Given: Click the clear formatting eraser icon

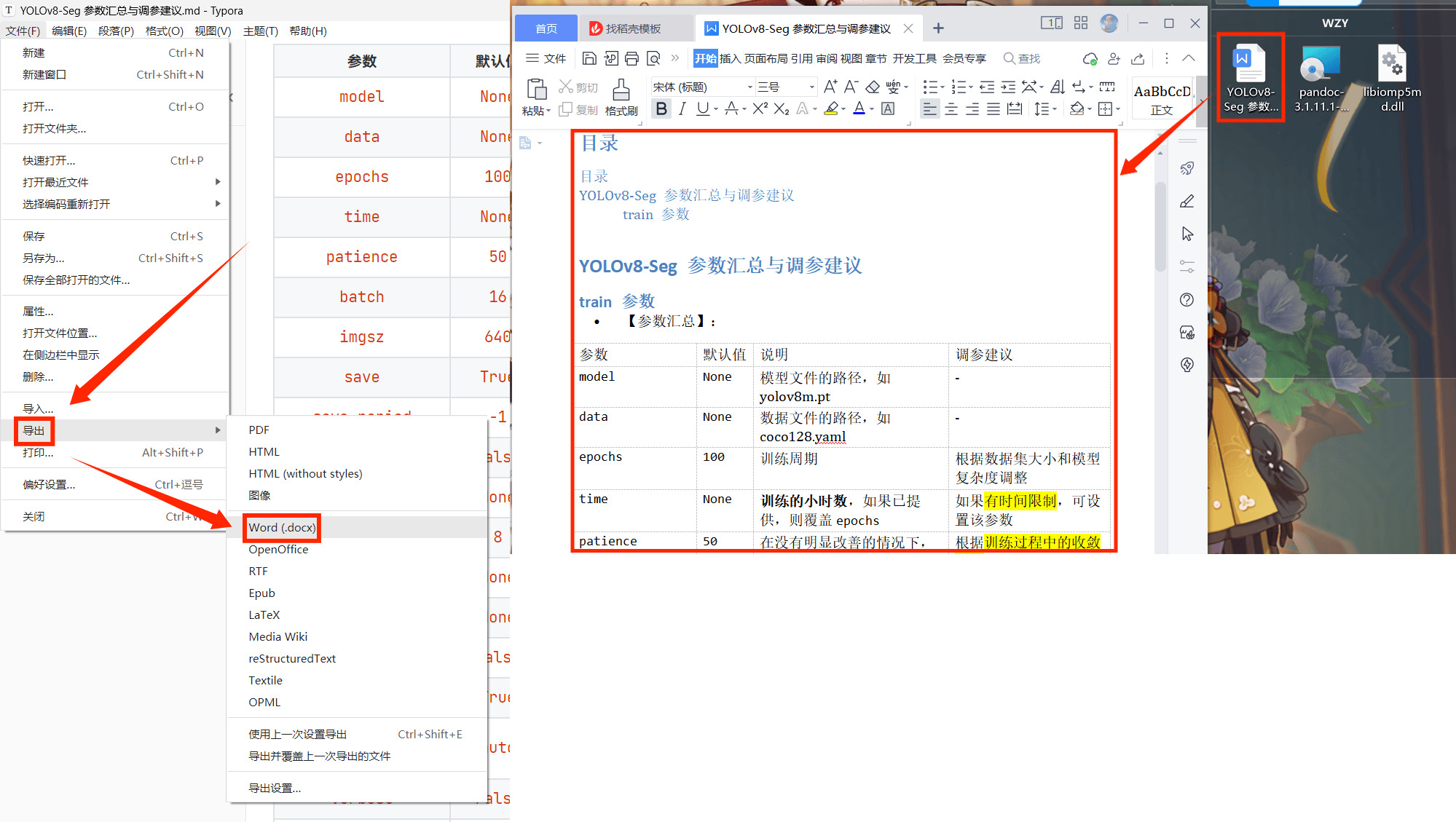Looking at the screenshot, I should pyautogui.click(x=872, y=87).
